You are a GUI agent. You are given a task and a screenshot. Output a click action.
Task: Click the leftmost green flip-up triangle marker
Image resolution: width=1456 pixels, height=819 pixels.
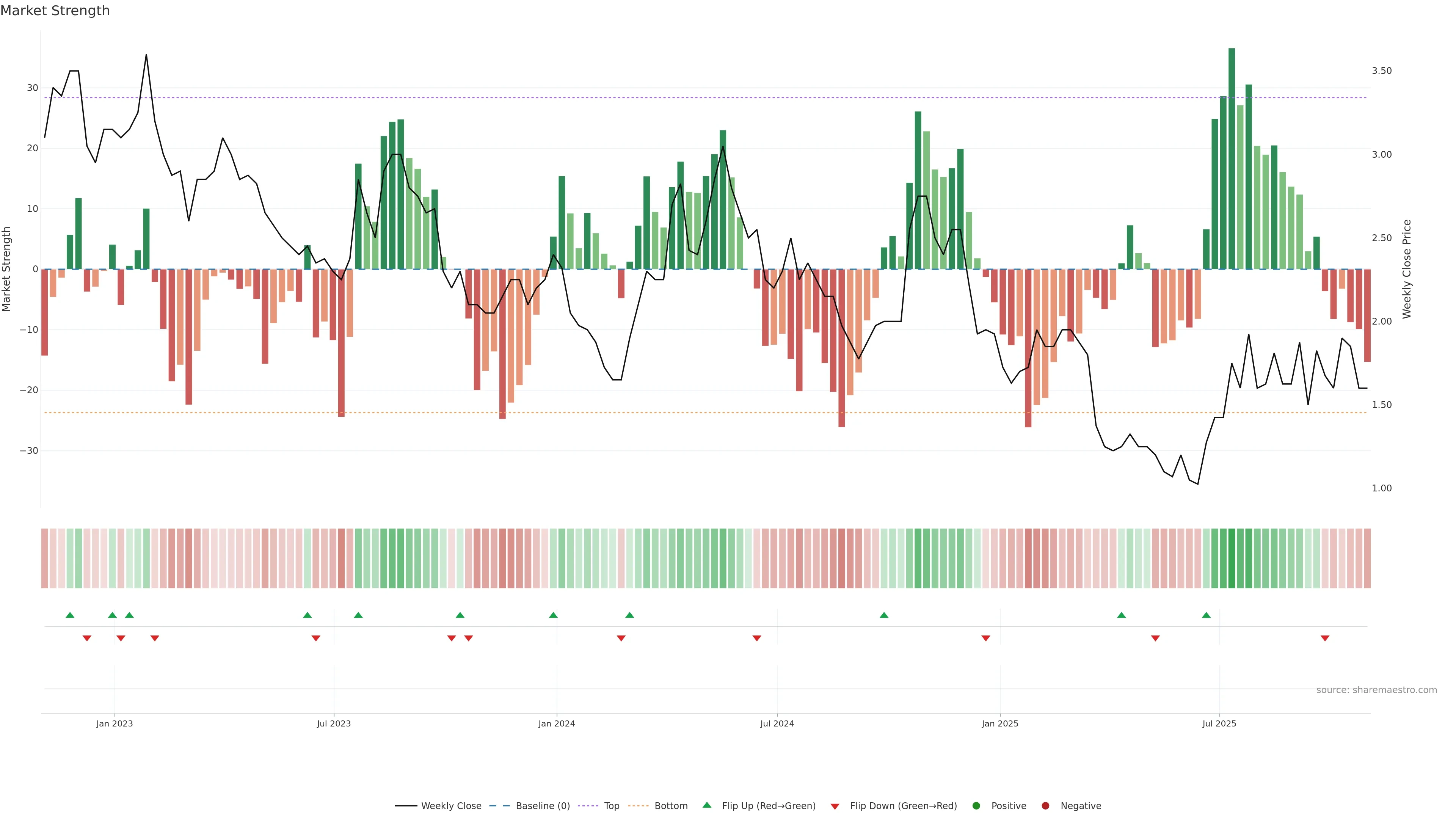70,615
